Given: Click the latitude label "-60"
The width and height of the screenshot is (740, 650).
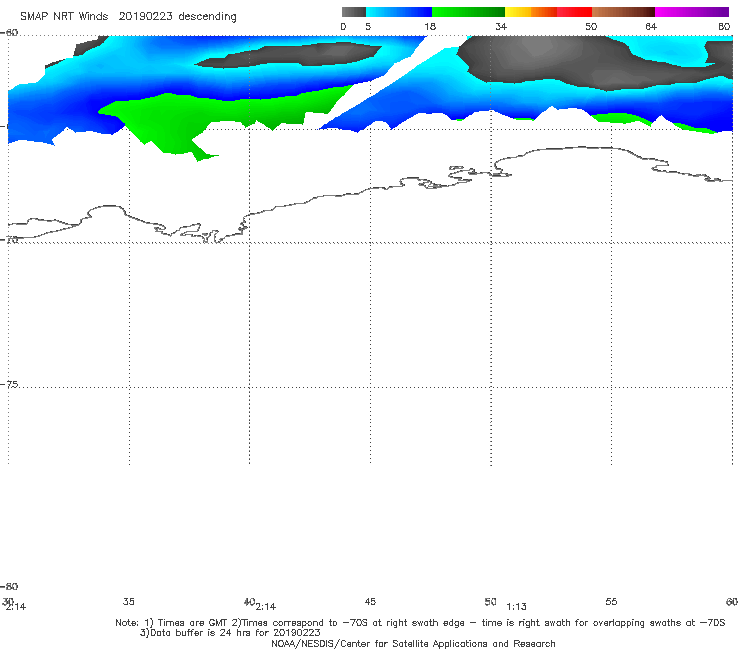Looking at the screenshot, I should 9,33.
